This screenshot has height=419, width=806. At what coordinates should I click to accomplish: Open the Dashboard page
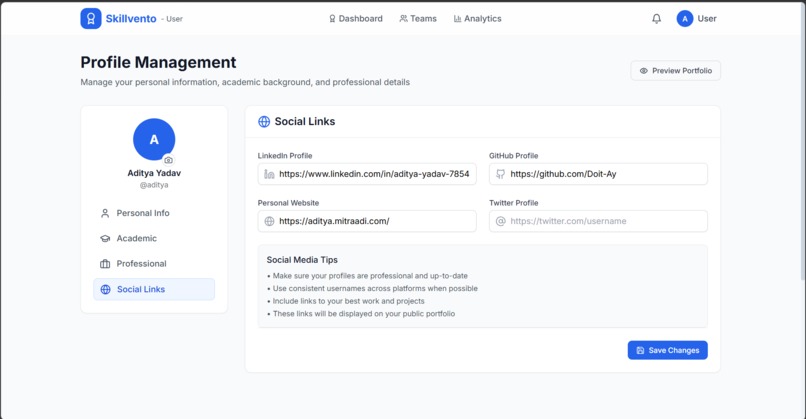[356, 19]
